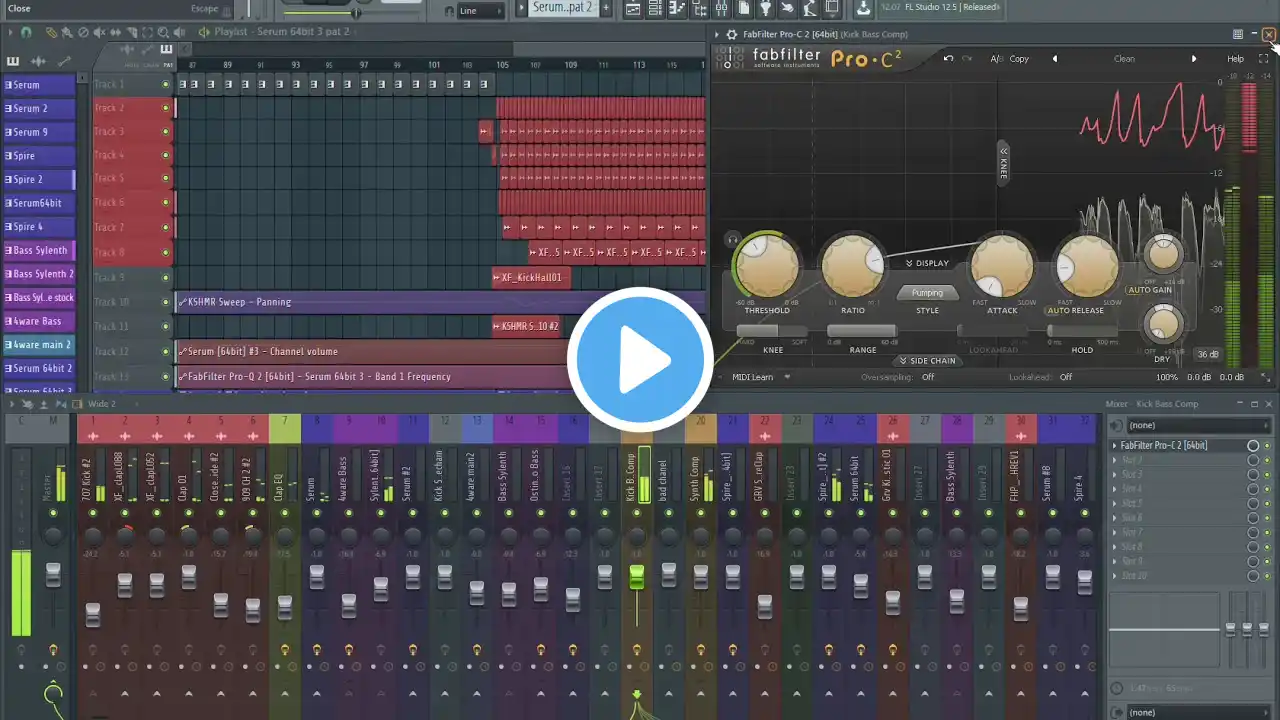Click the Copy button next to A/B
Viewport: 1280px width, 720px height.
[x=1018, y=58]
